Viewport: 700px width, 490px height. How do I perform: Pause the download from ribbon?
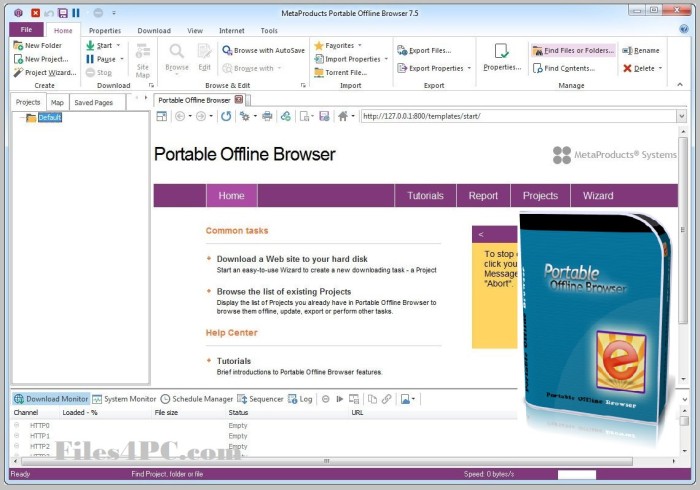100,59
